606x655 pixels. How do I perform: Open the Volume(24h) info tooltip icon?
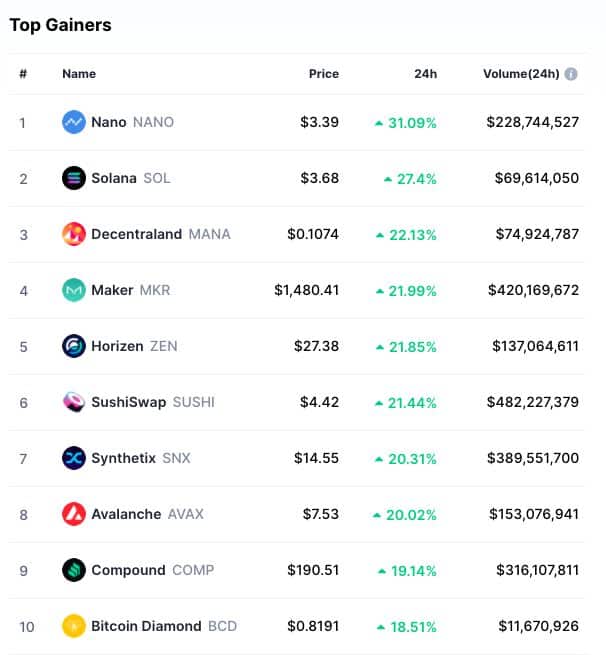coord(571,74)
